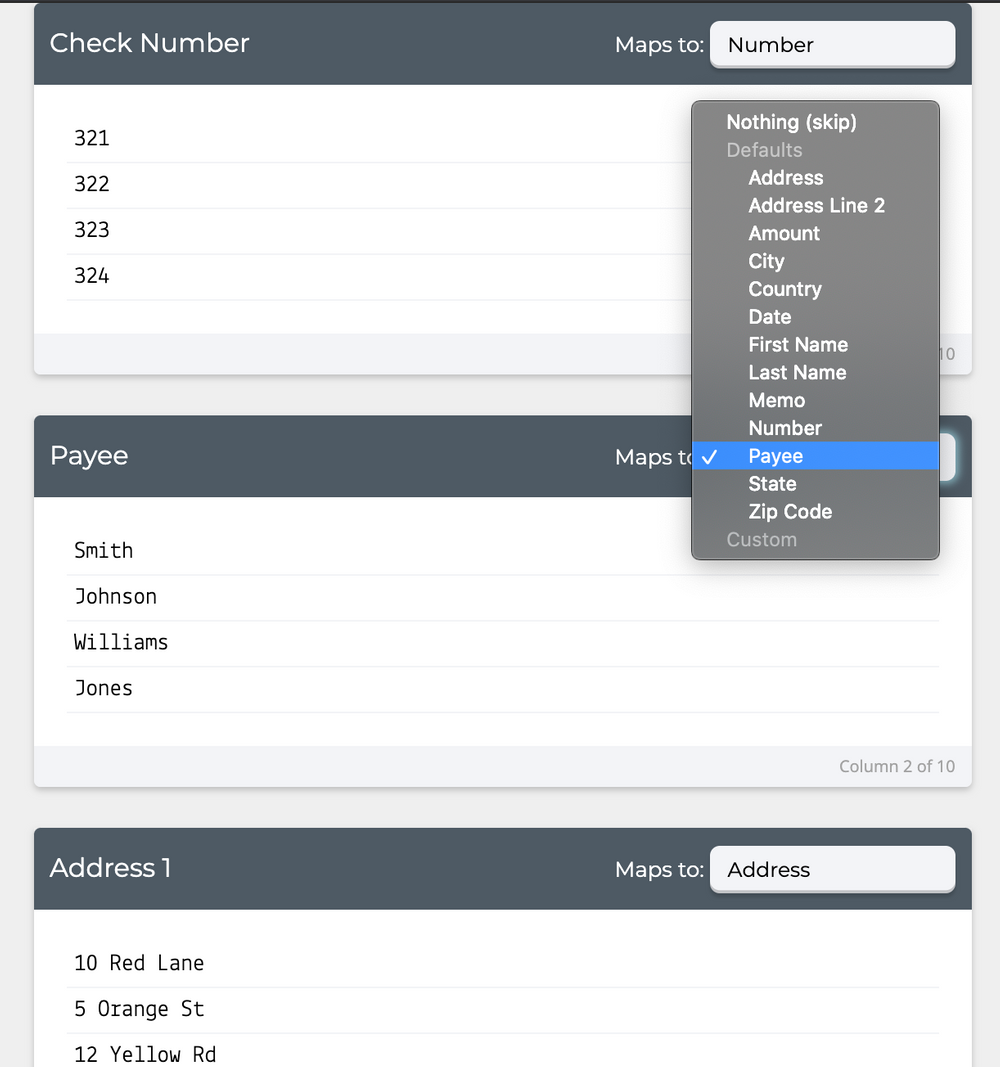
Task: Click the Check Number panel header
Action: [x=149, y=43]
